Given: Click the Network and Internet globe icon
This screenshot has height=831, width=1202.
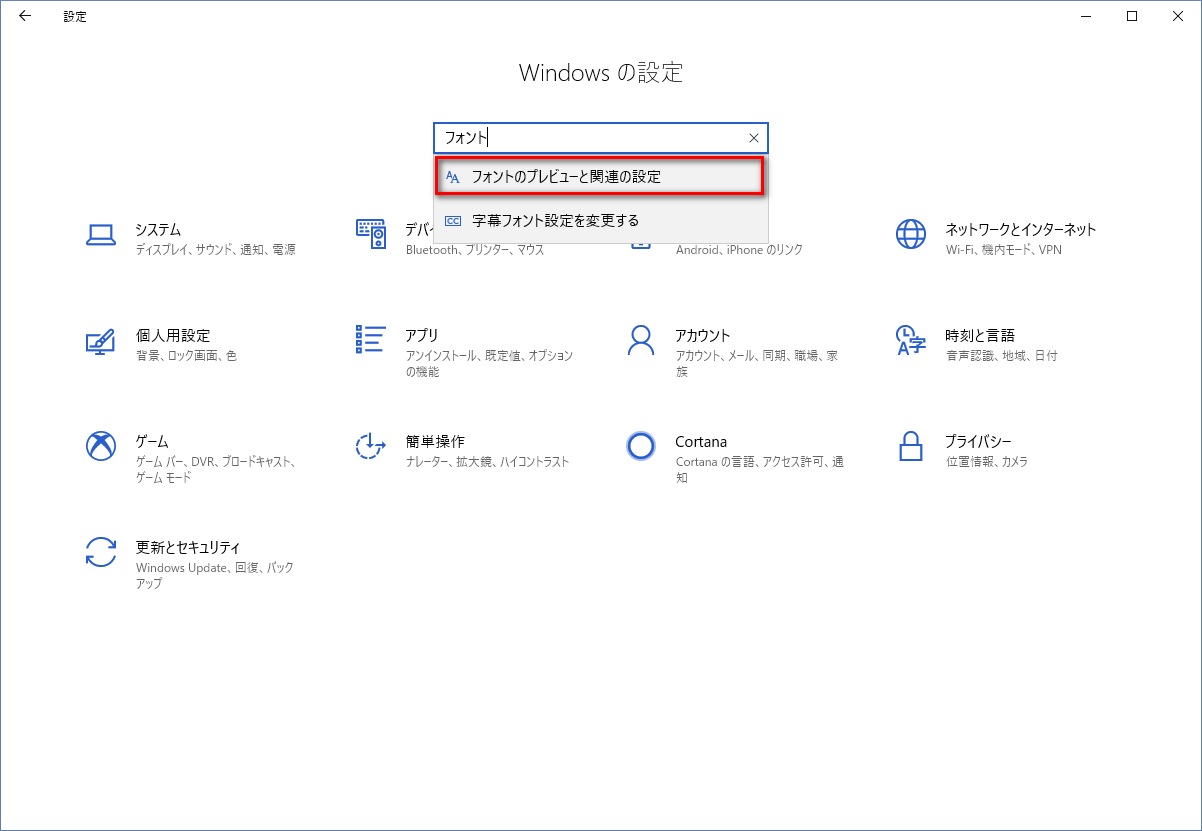Looking at the screenshot, I should click(910, 235).
